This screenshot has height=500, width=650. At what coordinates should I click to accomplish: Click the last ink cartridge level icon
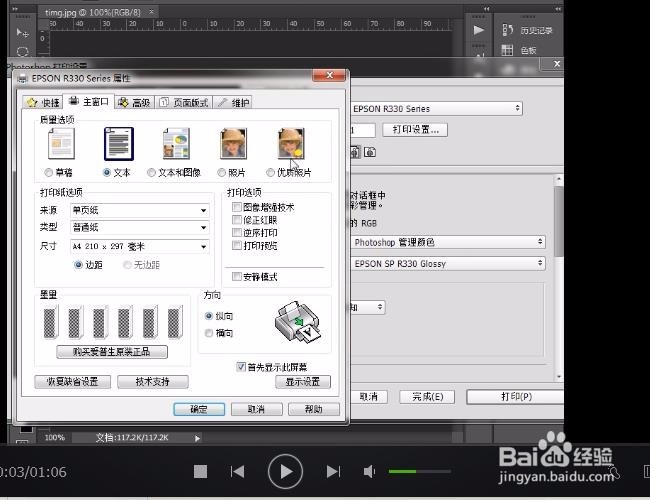pos(175,322)
